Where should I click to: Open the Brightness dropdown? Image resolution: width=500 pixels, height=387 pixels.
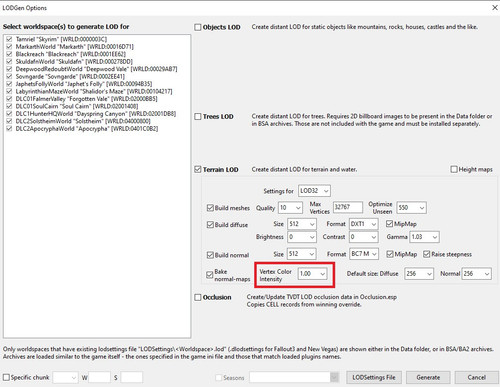click(x=302, y=237)
